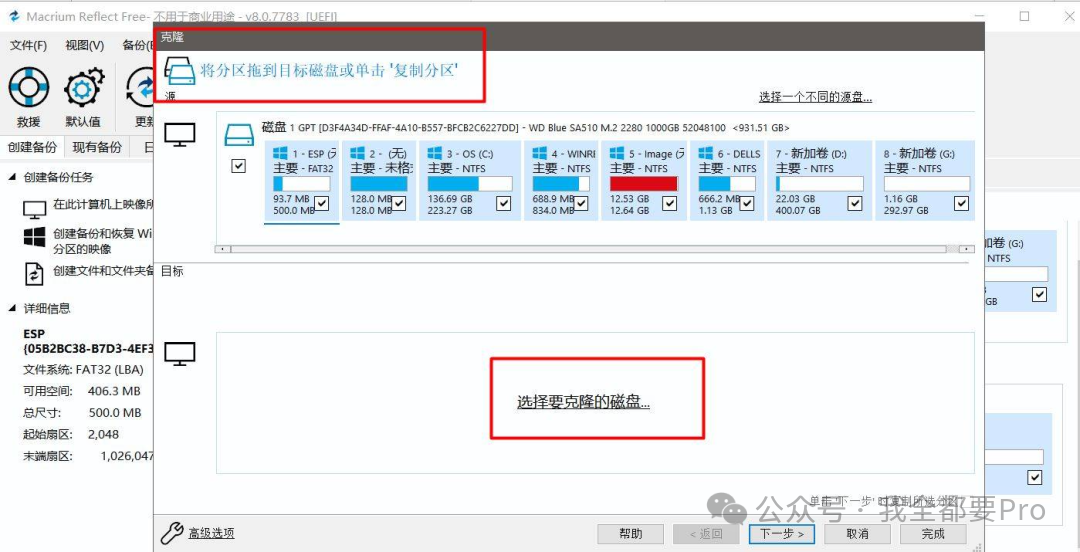This screenshot has height=552, width=1080.
Task: Open the 文件(F) menu
Action: pos(28,46)
